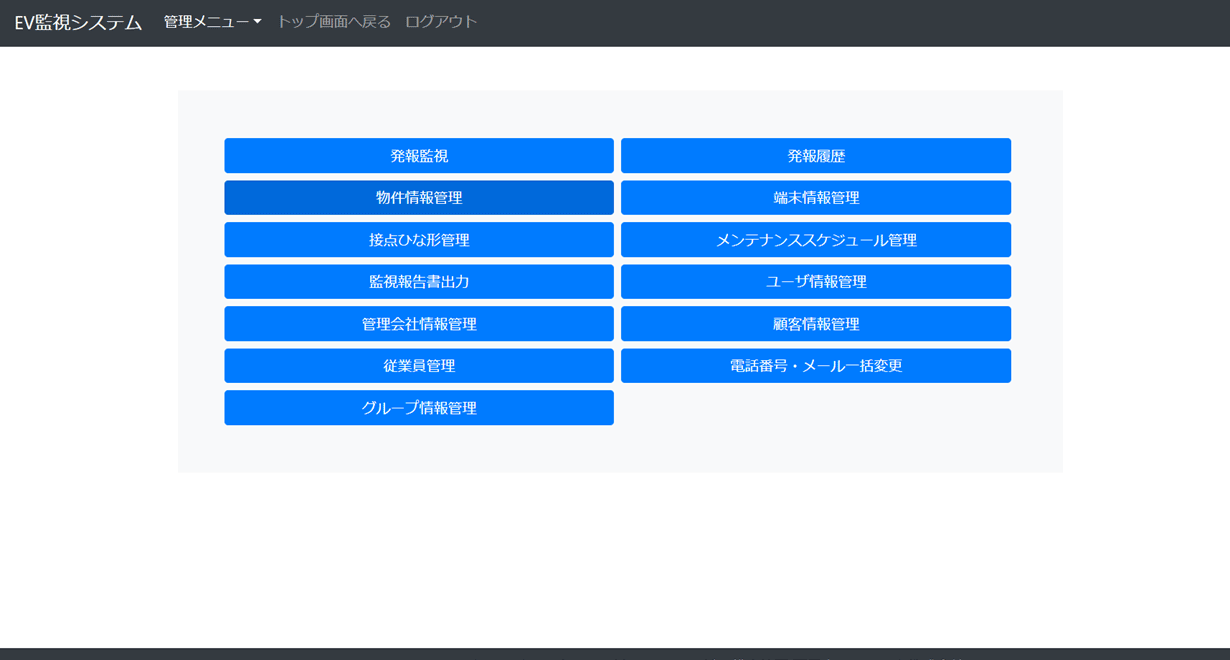Open the 発報監視 page
This screenshot has width=1230, height=660.
[419, 156]
